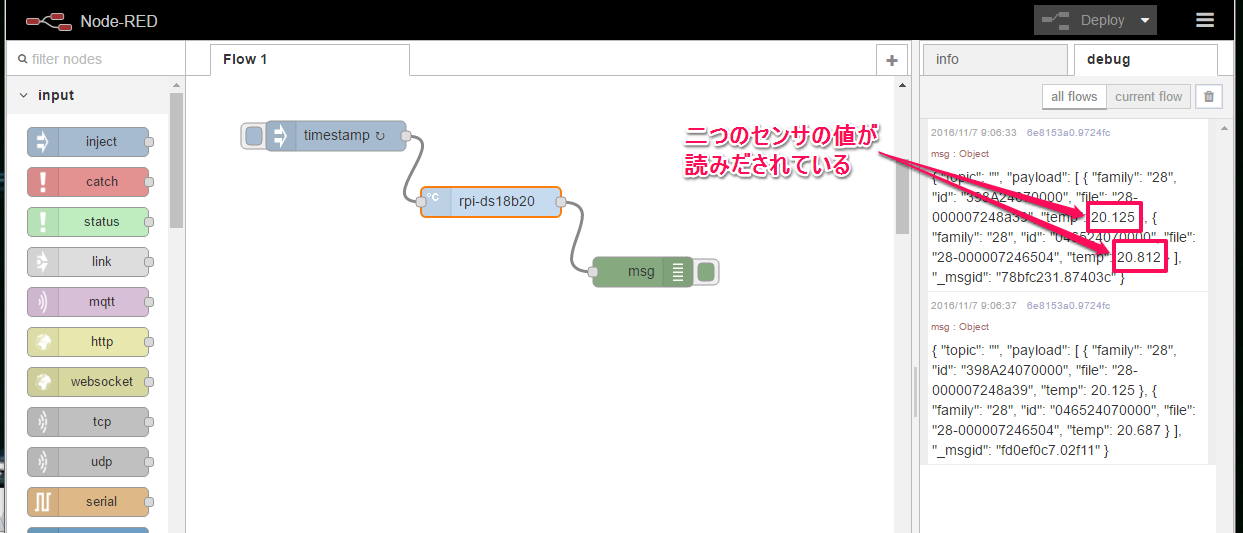Select the inject node in palette

point(88,142)
